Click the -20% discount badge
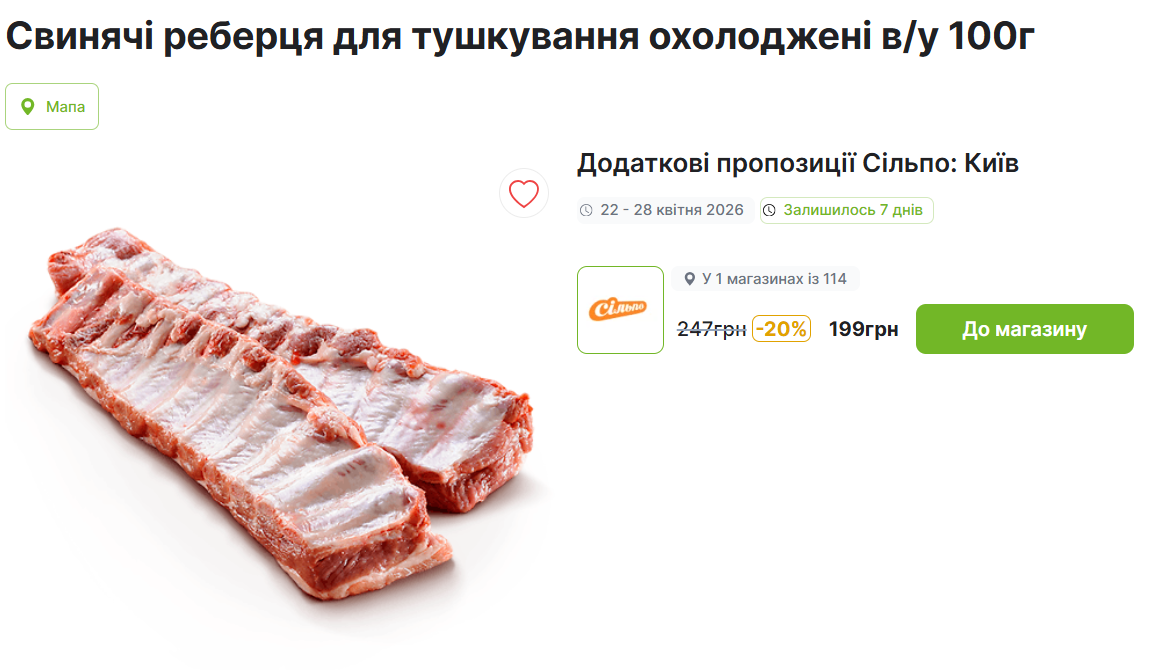The image size is (1169, 671). click(x=781, y=328)
